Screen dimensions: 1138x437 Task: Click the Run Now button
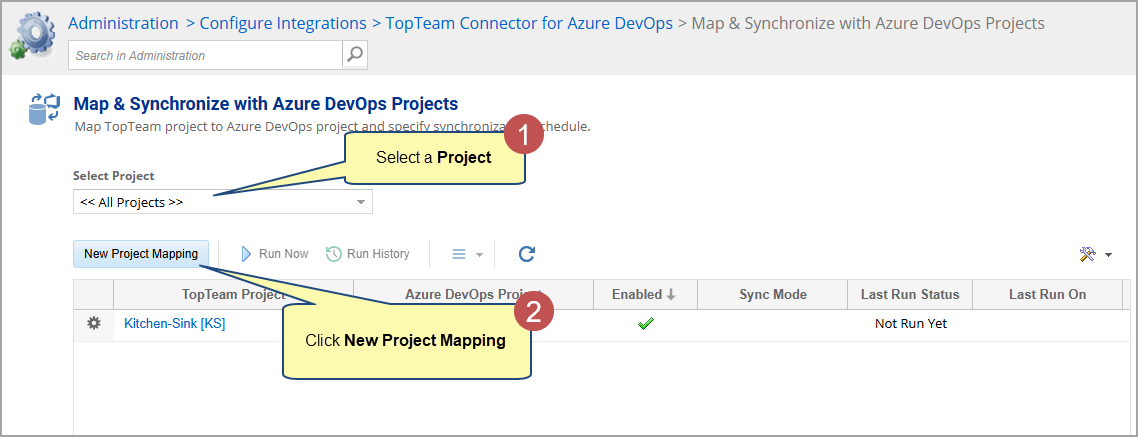pyautogui.click(x=274, y=254)
